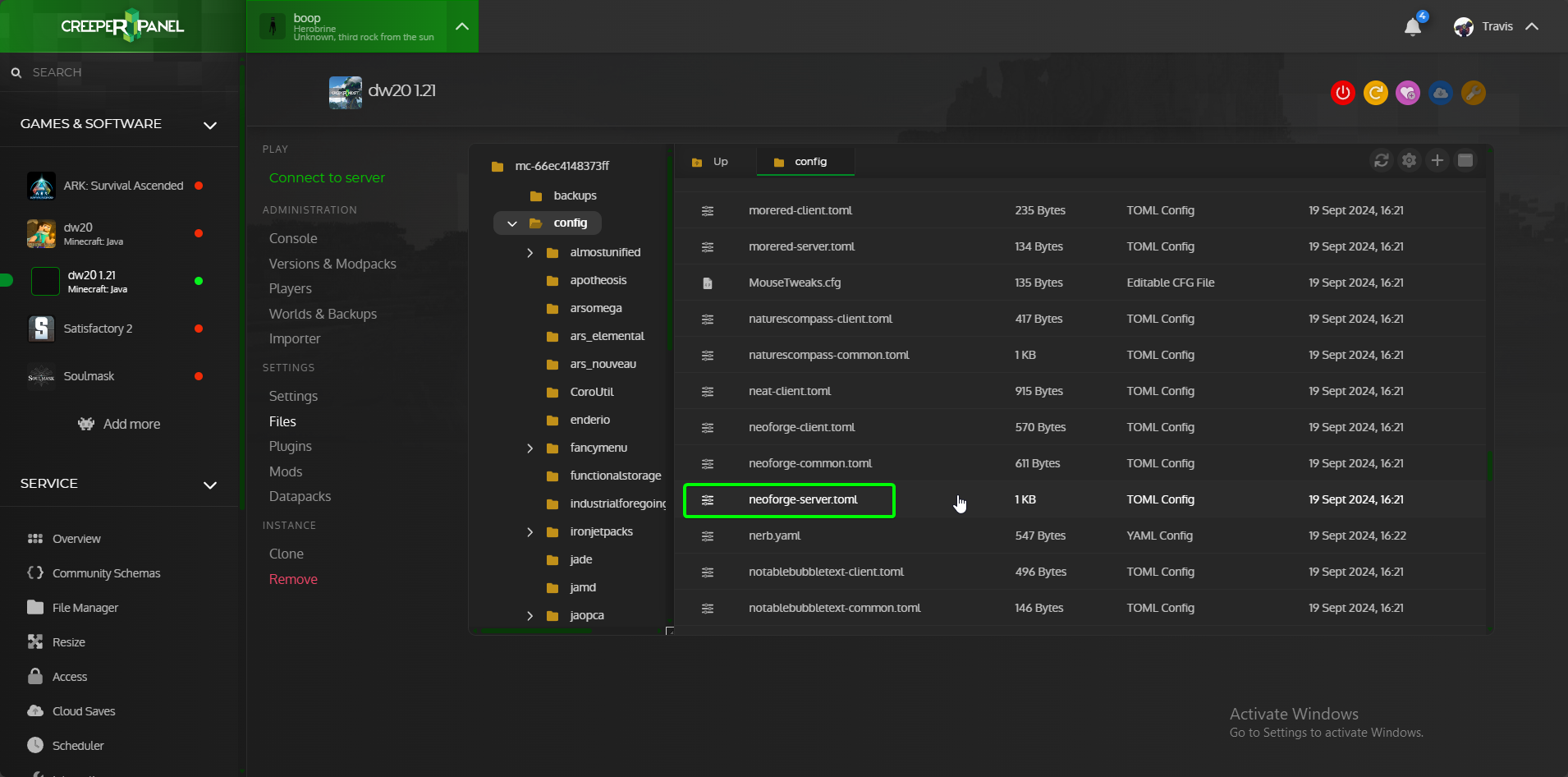Image resolution: width=1568 pixels, height=777 pixels.
Task: Open the apotheosis folder
Action: [x=598, y=281]
